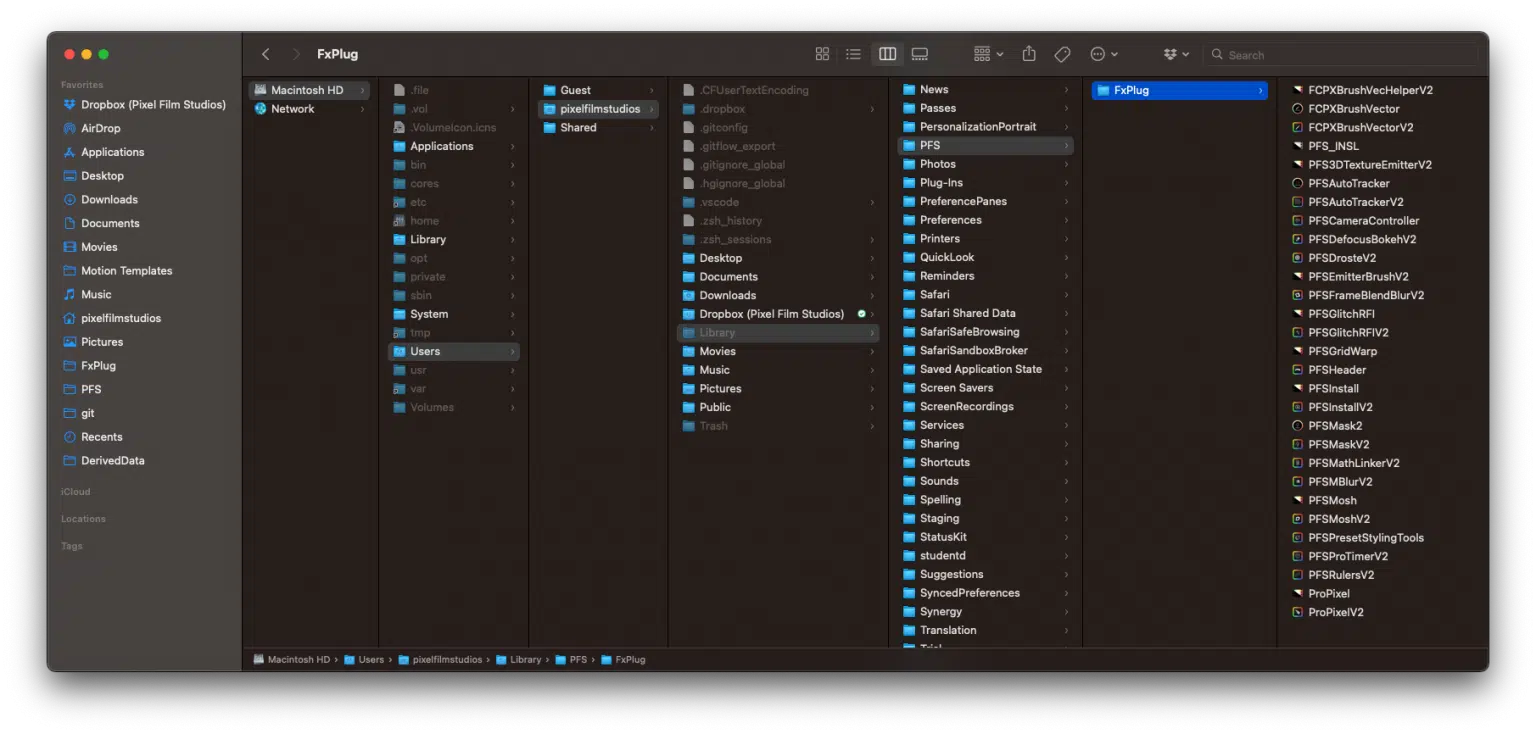Screen dimensions: 1536x734
Task: Click the Share toolbar icon
Action: [1029, 54]
